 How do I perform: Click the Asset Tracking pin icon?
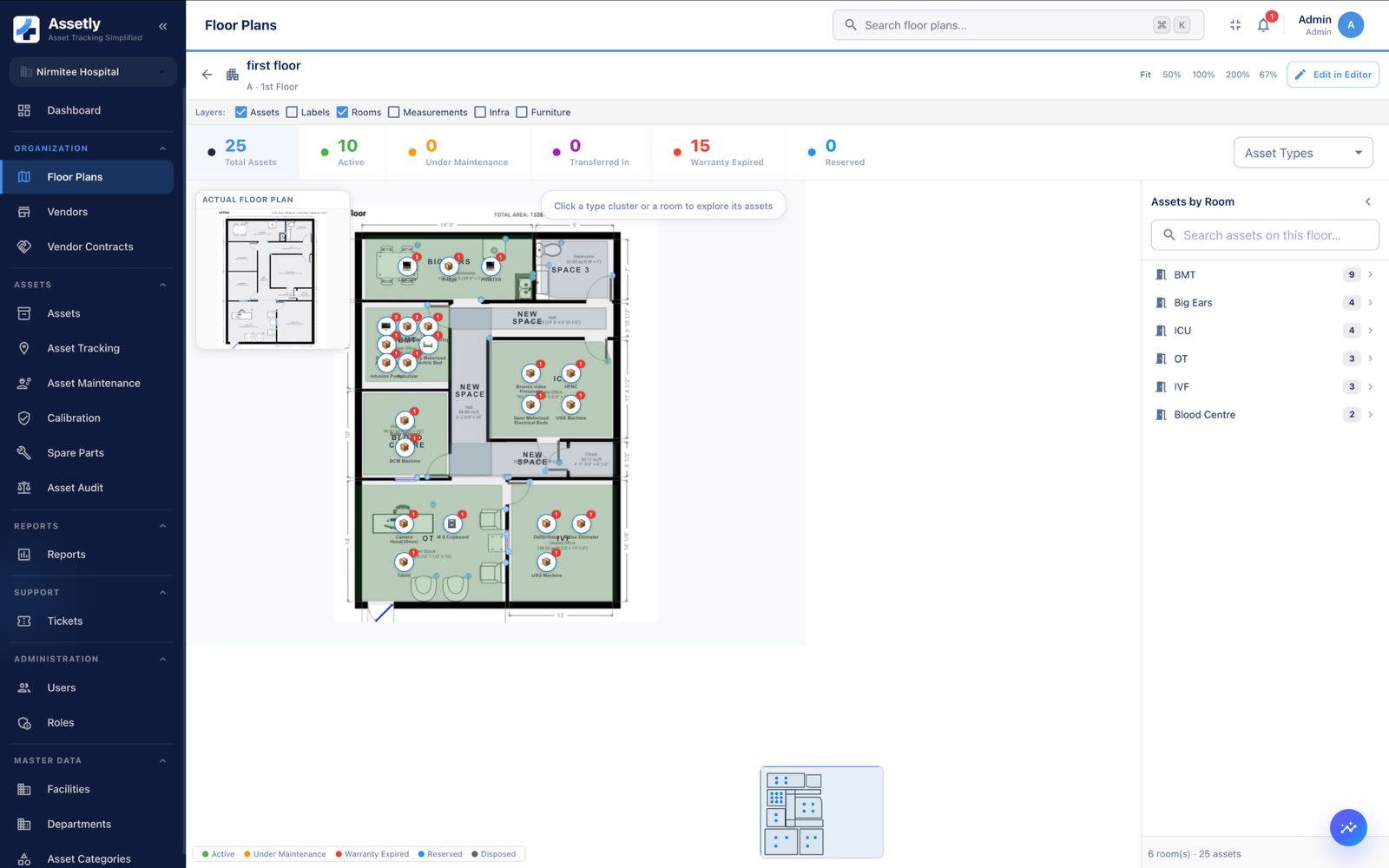24,348
